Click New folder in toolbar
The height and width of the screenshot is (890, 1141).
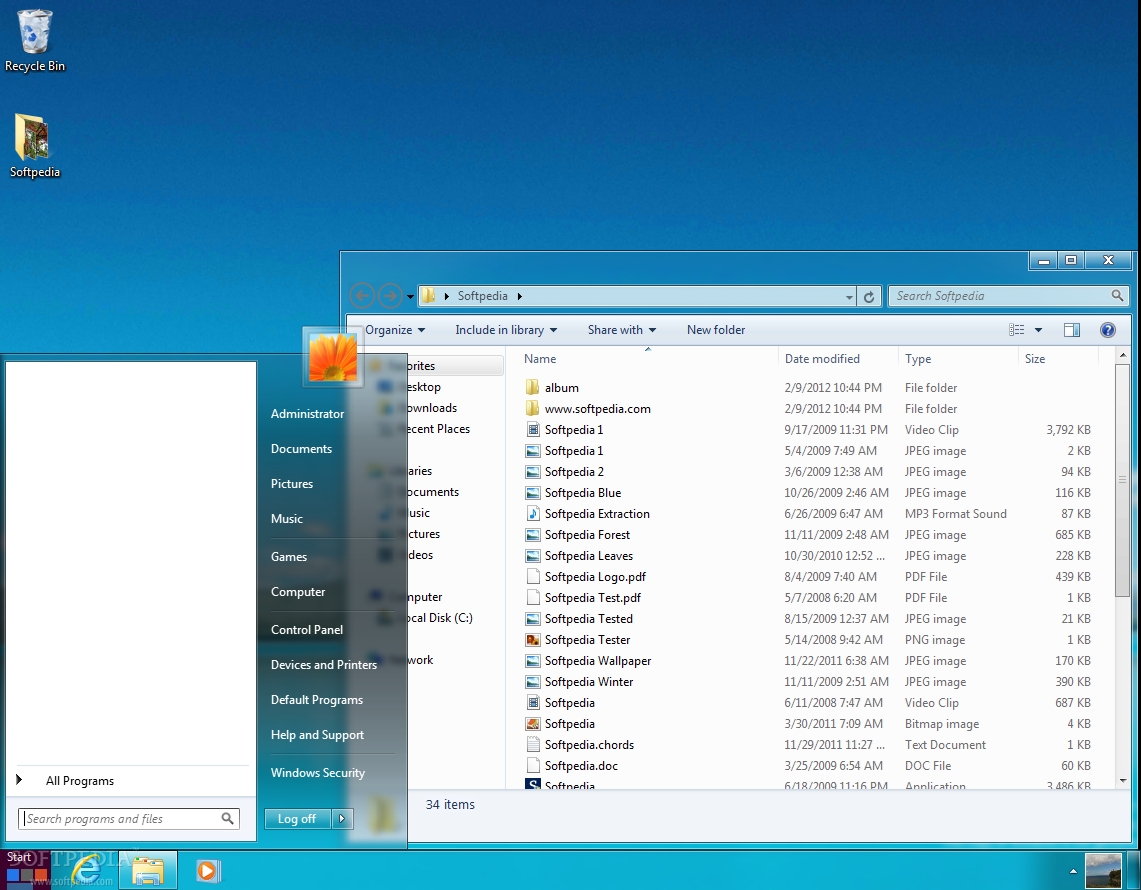(716, 330)
